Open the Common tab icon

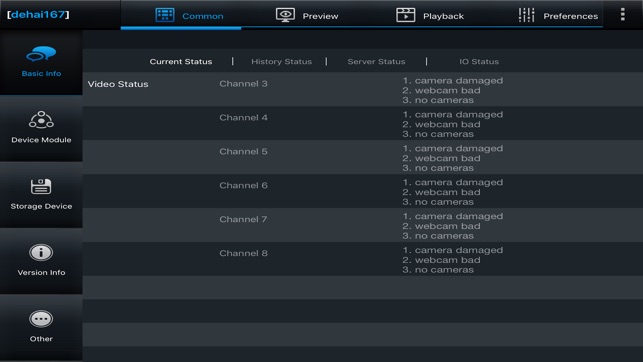[x=165, y=15]
